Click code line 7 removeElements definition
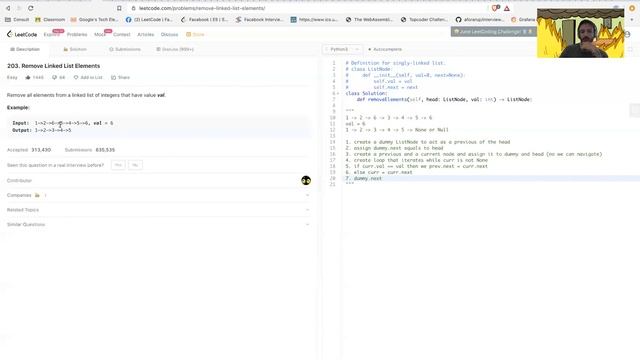 click(444, 99)
